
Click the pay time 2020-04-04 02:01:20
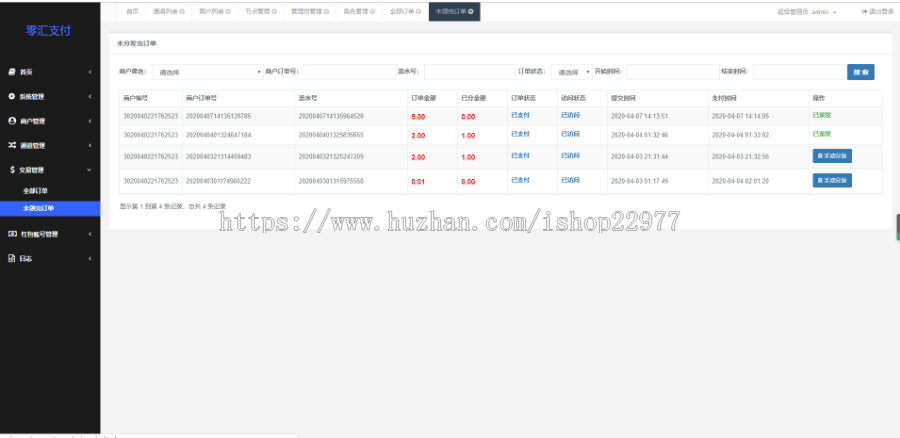pyautogui.click(x=740, y=181)
